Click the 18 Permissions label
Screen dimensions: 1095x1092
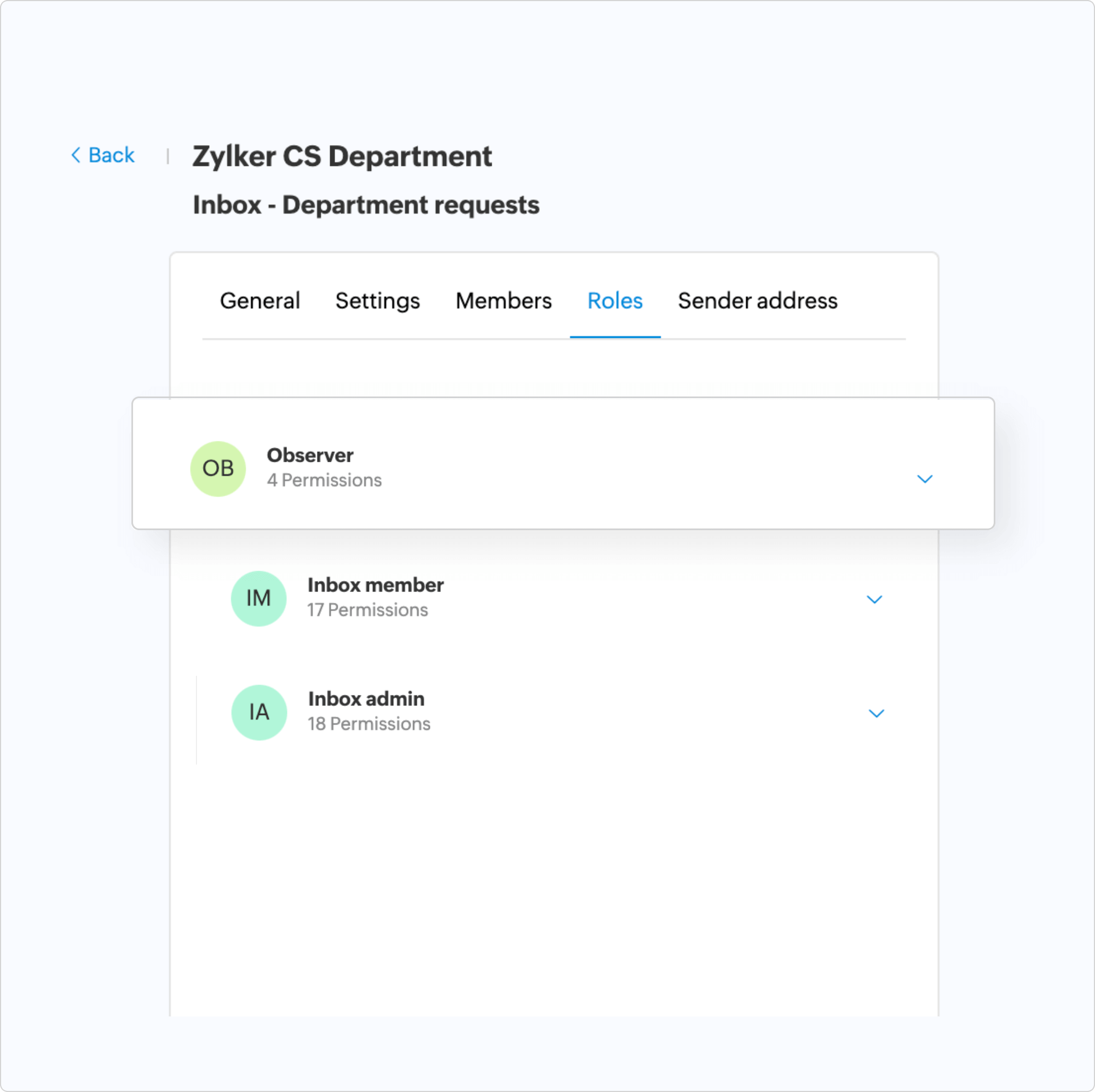click(369, 724)
